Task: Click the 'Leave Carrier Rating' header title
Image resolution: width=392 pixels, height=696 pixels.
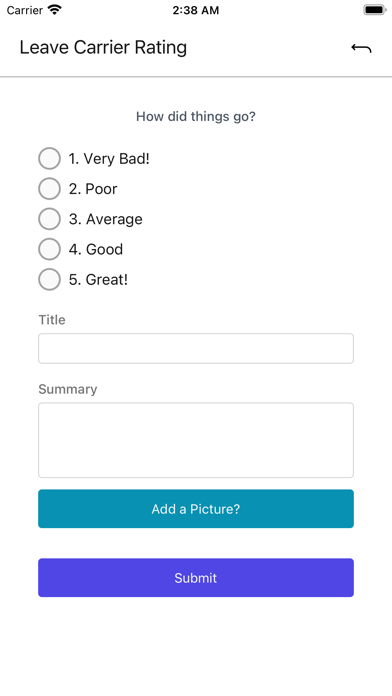Action: (103, 47)
